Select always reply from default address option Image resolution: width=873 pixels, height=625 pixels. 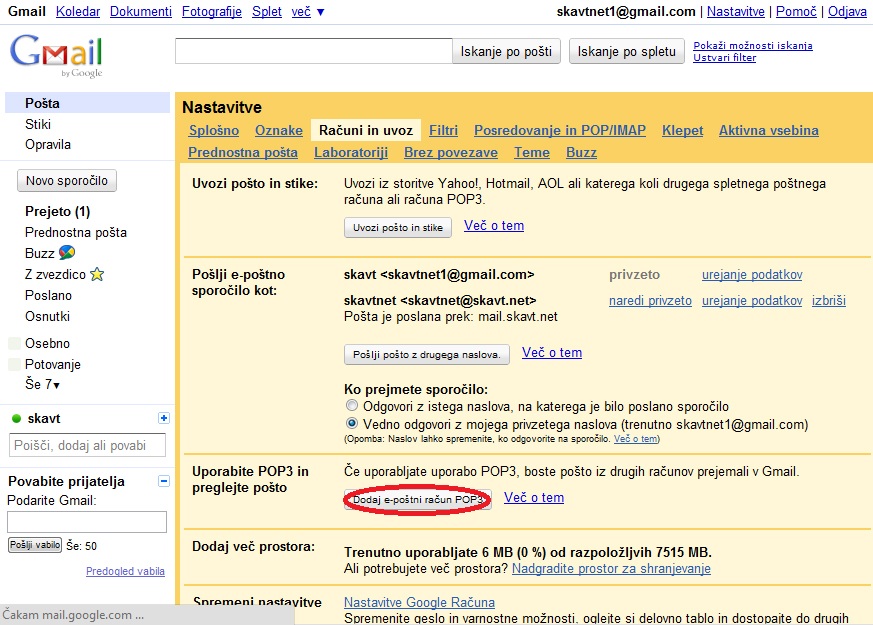point(351,423)
